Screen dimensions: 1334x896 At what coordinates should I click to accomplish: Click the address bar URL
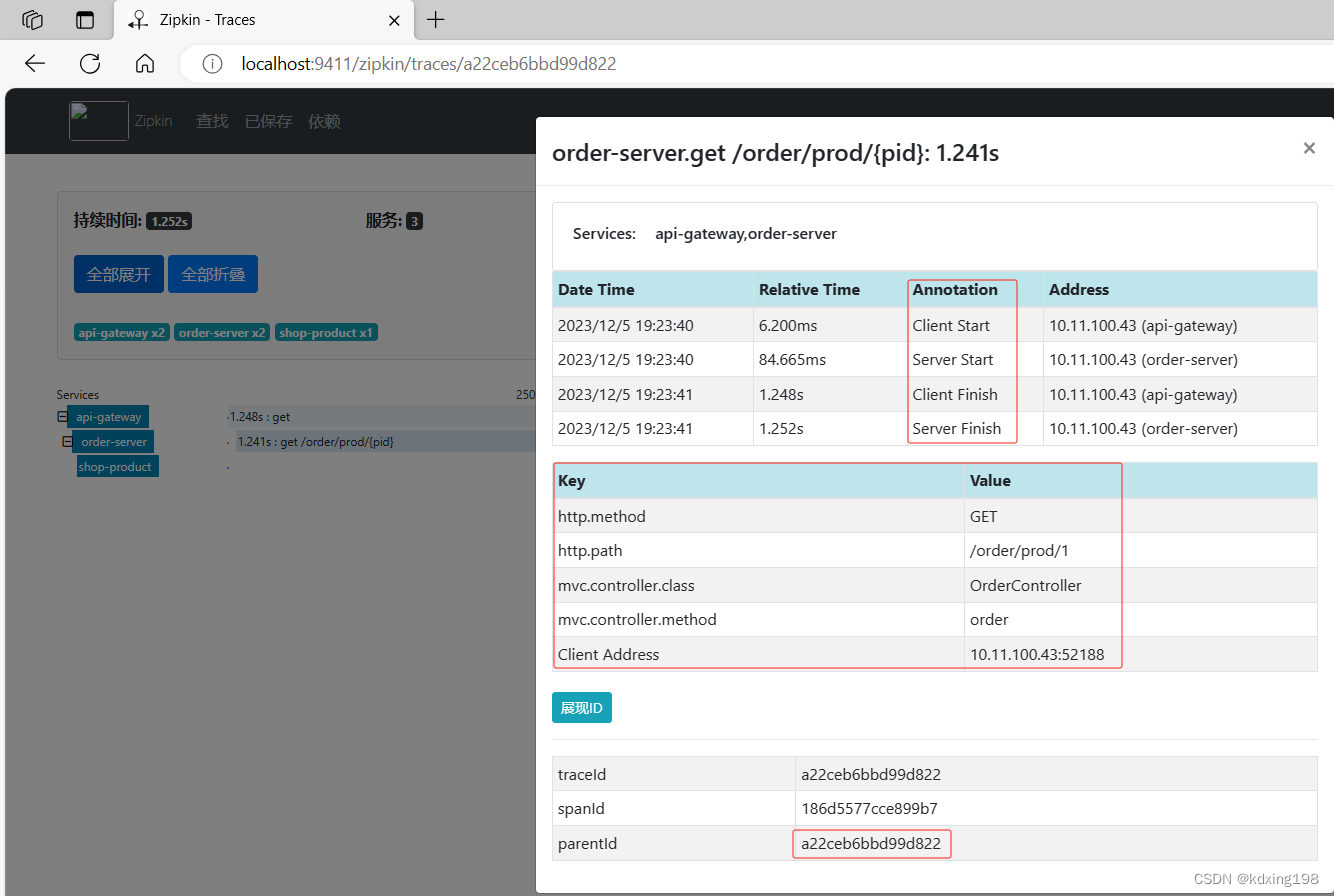[429, 64]
